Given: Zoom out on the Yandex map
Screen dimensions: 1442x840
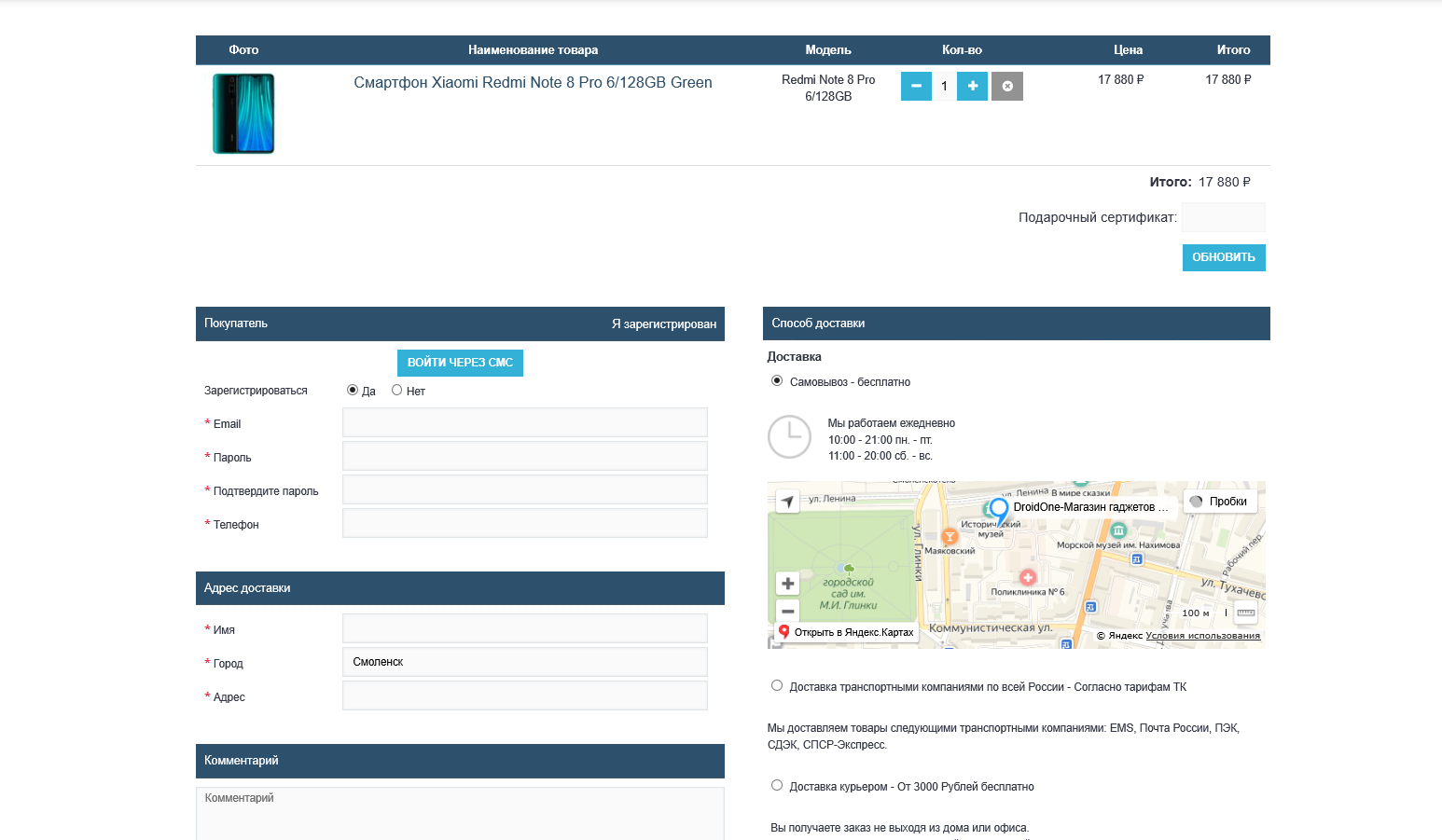Looking at the screenshot, I should tap(788, 612).
